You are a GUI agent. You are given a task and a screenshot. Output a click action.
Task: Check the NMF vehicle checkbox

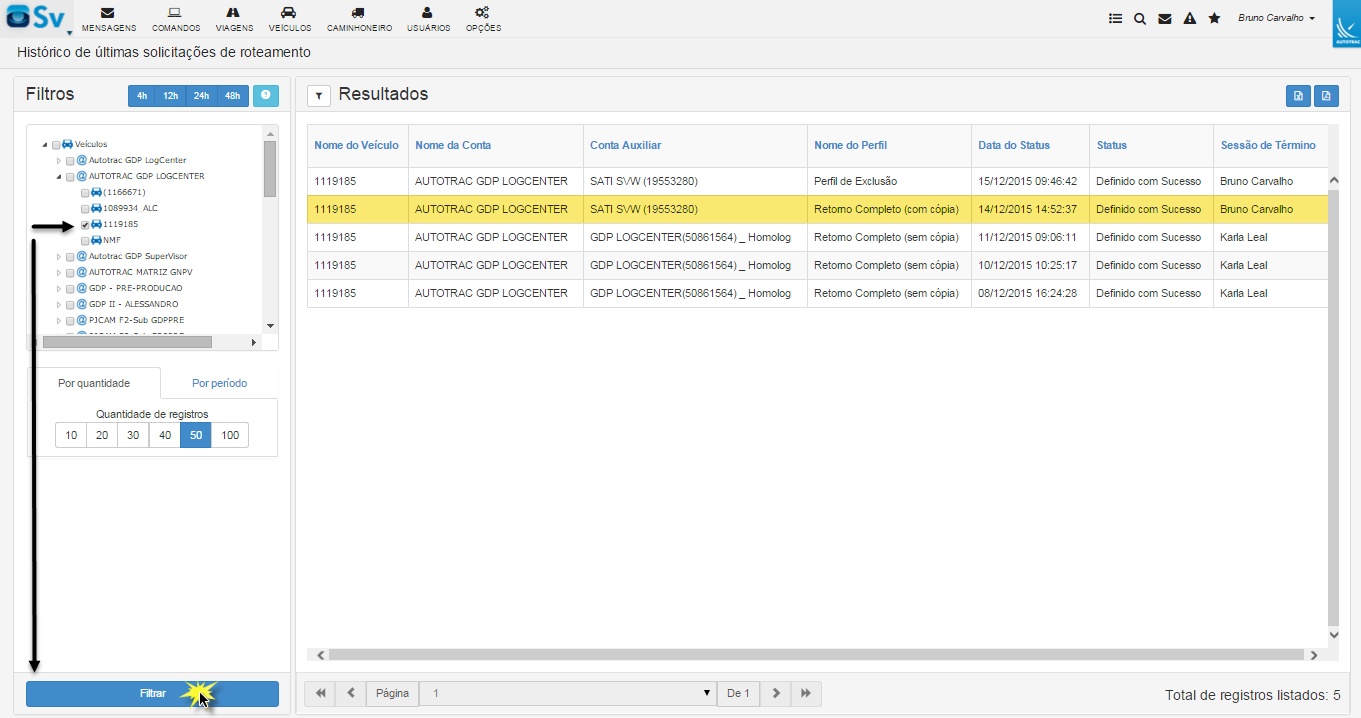pyautogui.click(x=85, y=241)
